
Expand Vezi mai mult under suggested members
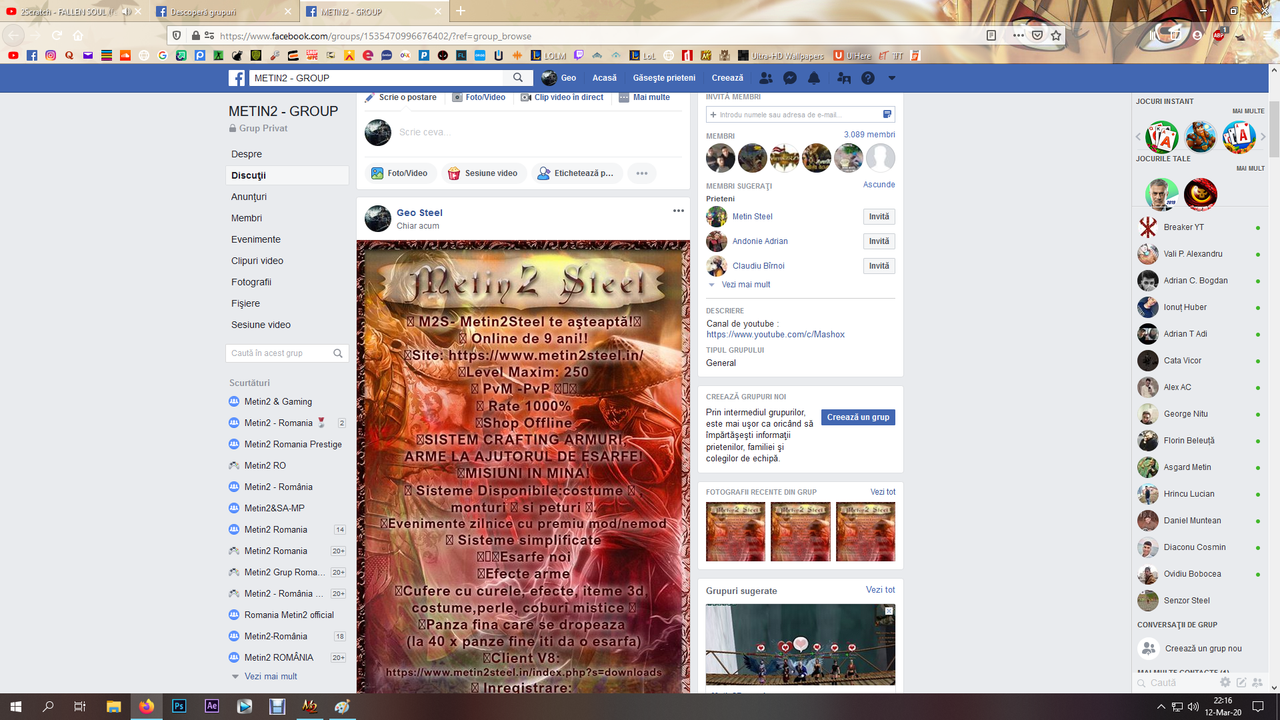(x=745, y=285)
